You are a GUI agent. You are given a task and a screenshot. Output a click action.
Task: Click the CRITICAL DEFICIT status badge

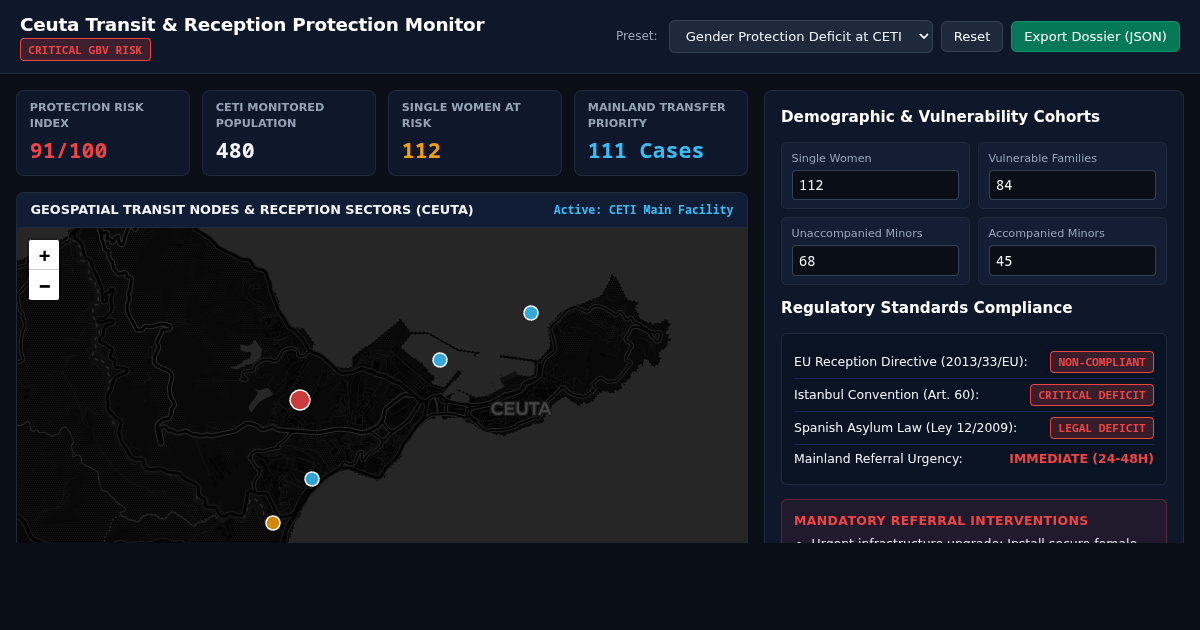[1092, 395]
